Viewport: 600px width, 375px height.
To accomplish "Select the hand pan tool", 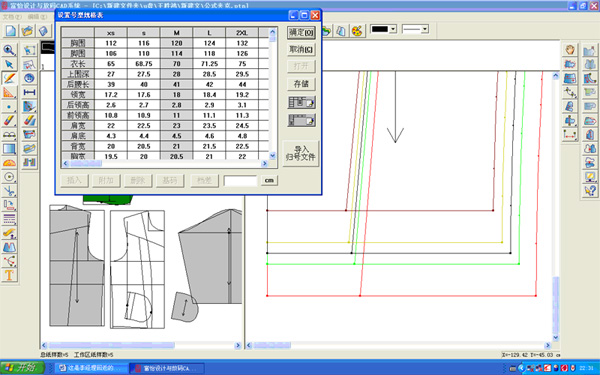I will point(570,50).
